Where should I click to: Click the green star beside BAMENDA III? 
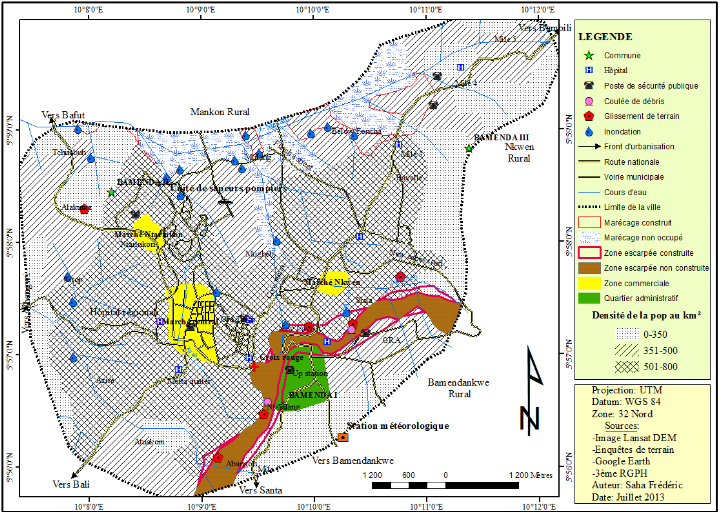(x=469, y=148)
